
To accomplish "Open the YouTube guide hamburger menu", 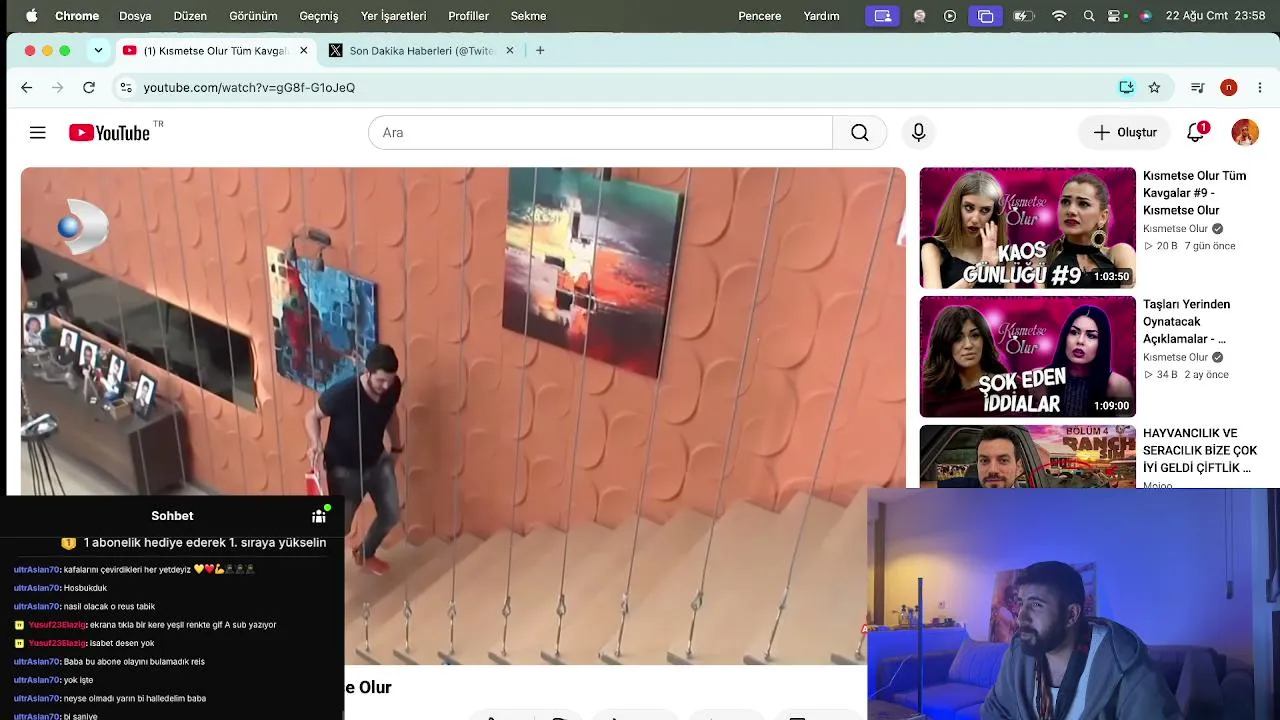I will click(x=38, y=133).
